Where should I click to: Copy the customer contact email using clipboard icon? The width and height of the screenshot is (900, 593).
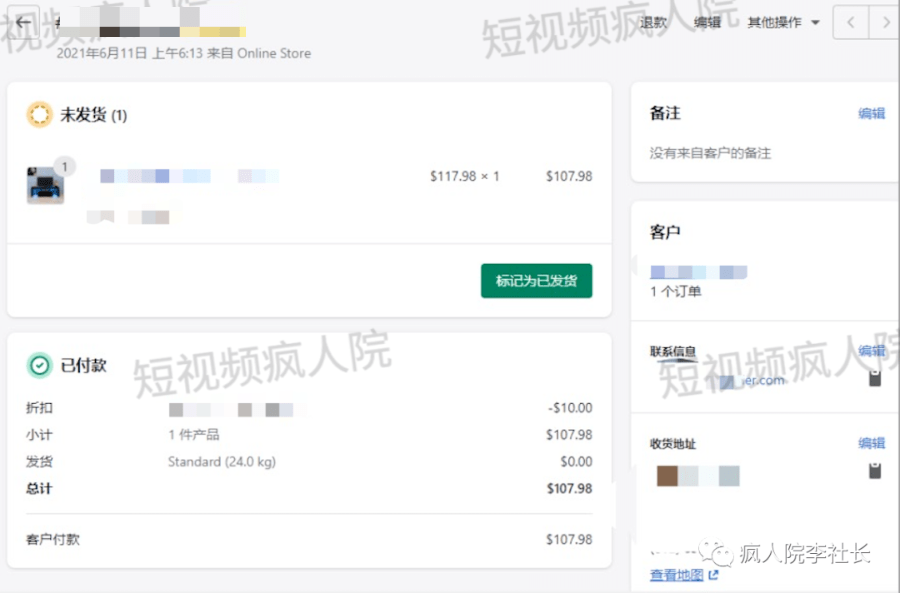(876, 379)
